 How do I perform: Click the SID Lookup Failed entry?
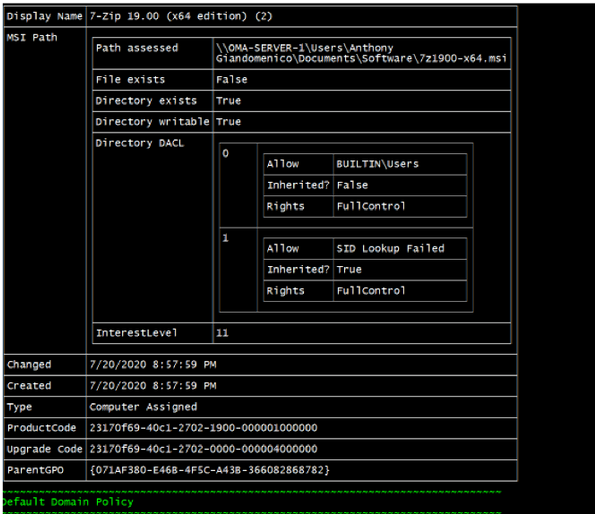(x=391, y=248)
